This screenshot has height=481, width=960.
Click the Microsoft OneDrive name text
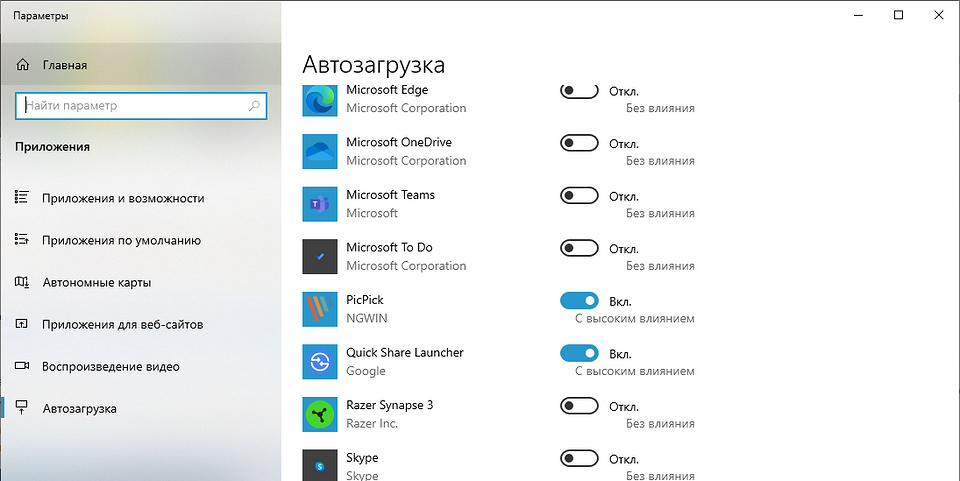pos(399,143)
